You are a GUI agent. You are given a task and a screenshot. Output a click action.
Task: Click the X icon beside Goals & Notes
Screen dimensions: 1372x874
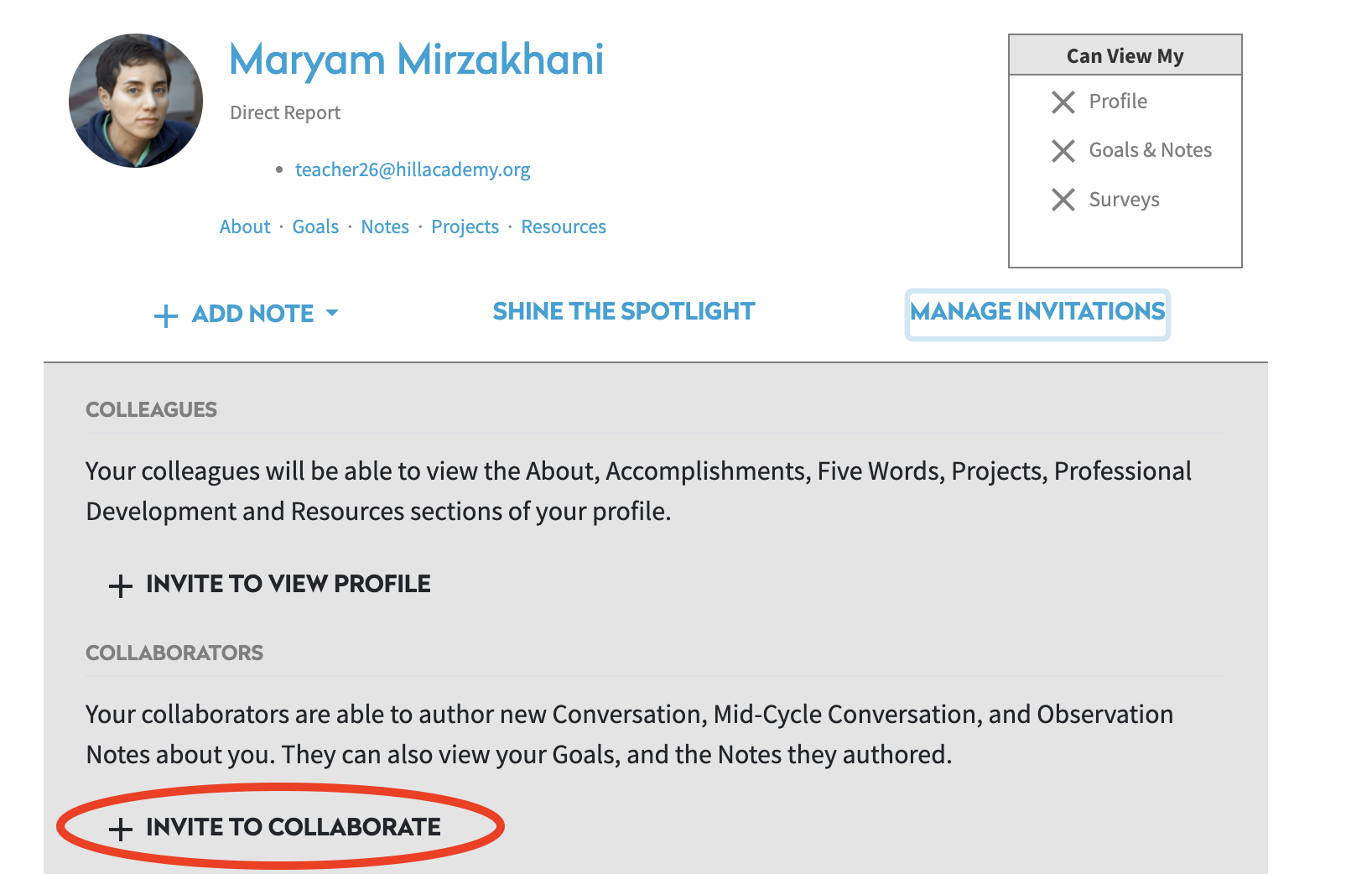[x=1063, y=151]
